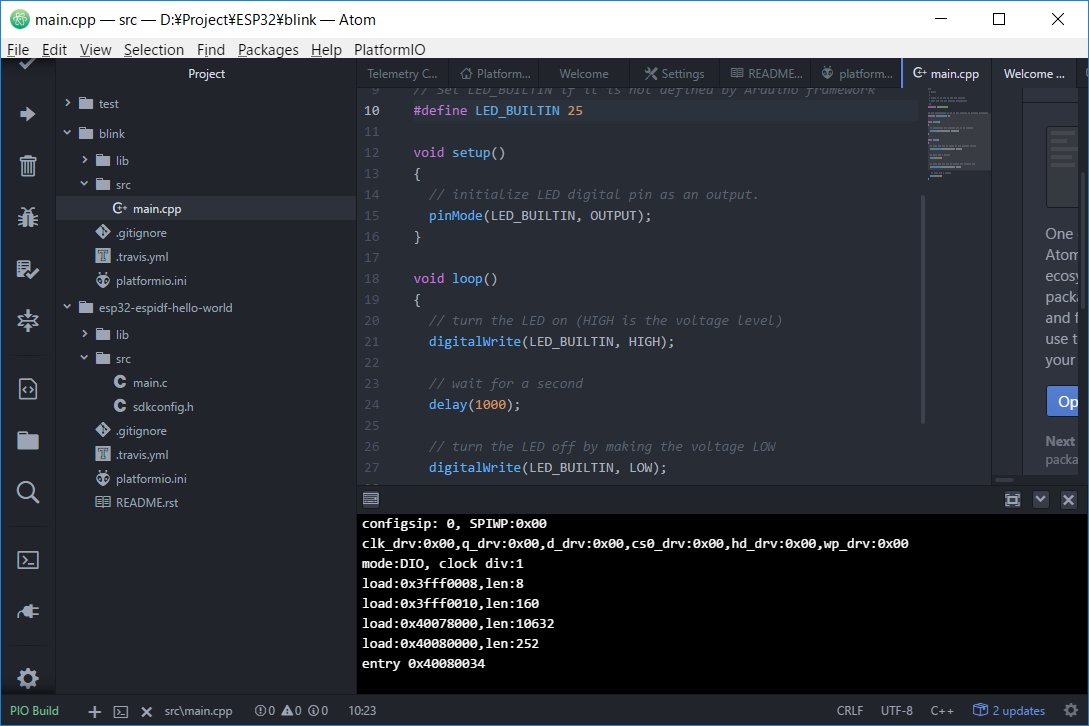1089x726 pixels.
Task: Change the CRLF line ending setting
Action: click(x=849, y=711)
